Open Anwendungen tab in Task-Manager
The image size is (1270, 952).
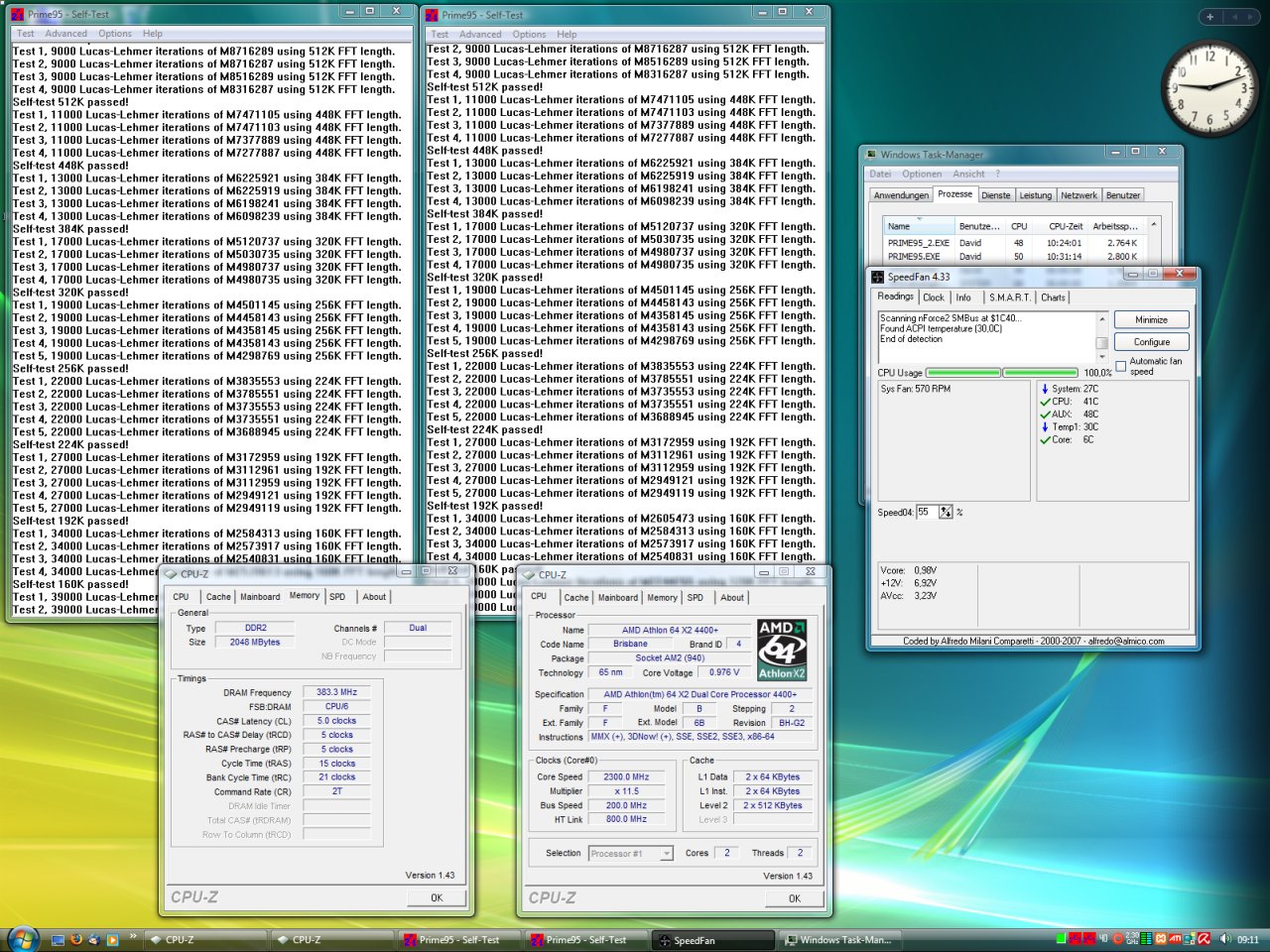(x=901, y=195)
